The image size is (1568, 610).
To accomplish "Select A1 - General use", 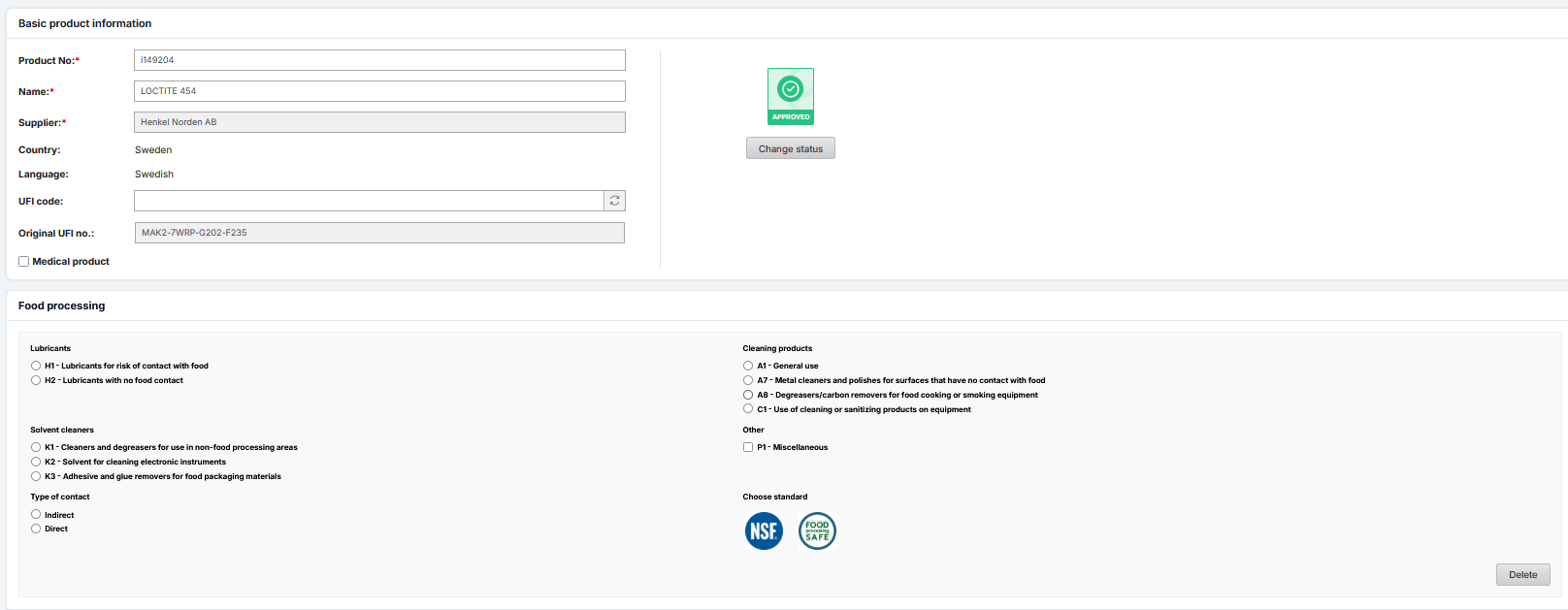I will pyautogui.click(x=748, y=366).
